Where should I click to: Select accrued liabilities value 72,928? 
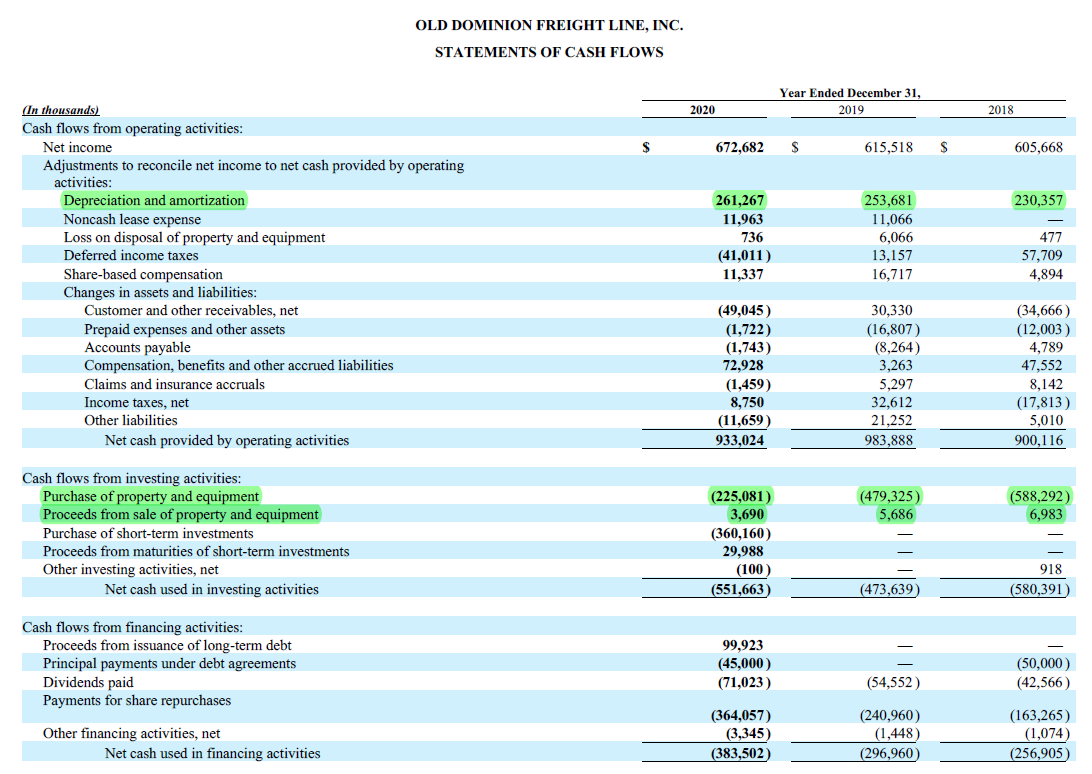tap(742, 366)
